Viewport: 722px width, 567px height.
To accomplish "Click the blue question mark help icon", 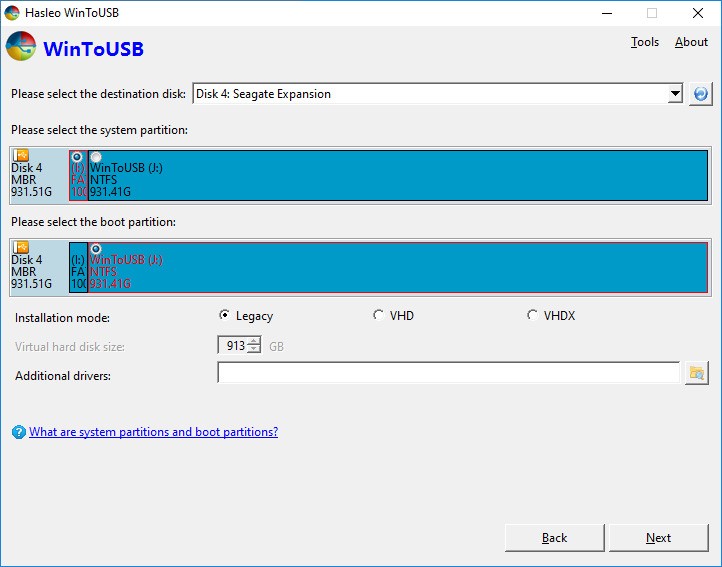I will coord(18,432).
